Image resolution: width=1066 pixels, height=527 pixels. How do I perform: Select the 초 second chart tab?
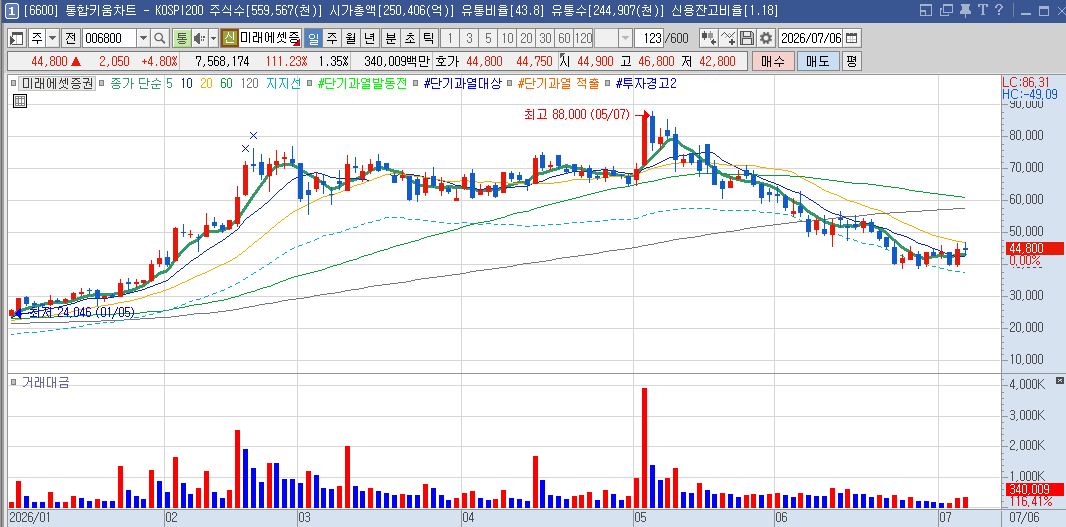pos(409,38)
